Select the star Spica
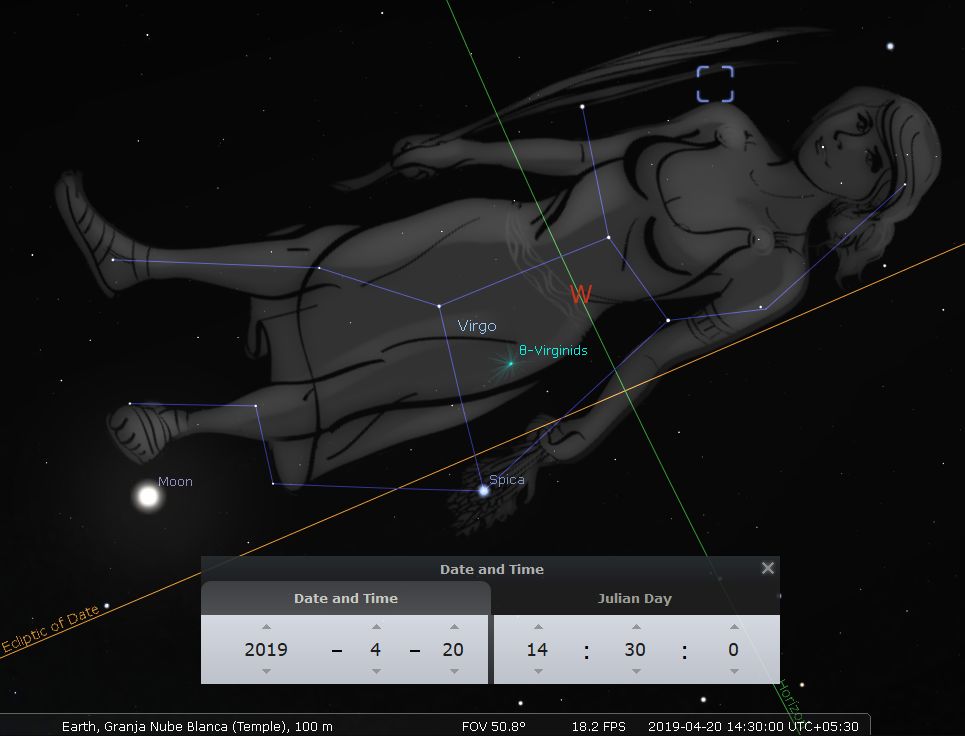 click(484, 491)
